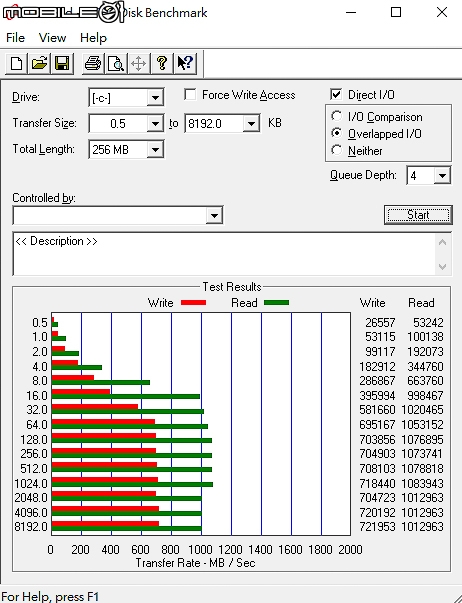Click the Print Preview magnifier icon

[116, 63]
